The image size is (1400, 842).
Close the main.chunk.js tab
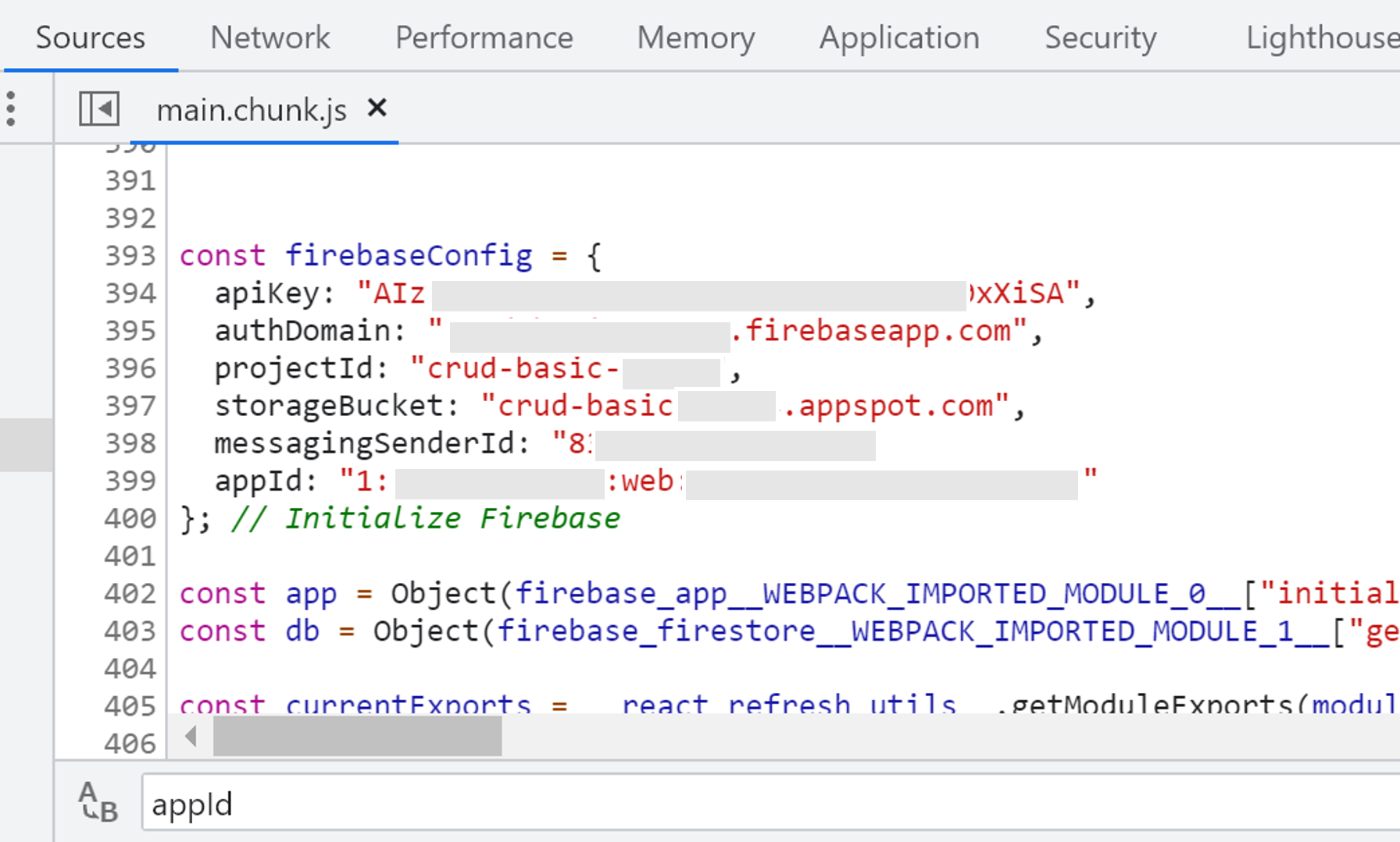pos(377,108)
